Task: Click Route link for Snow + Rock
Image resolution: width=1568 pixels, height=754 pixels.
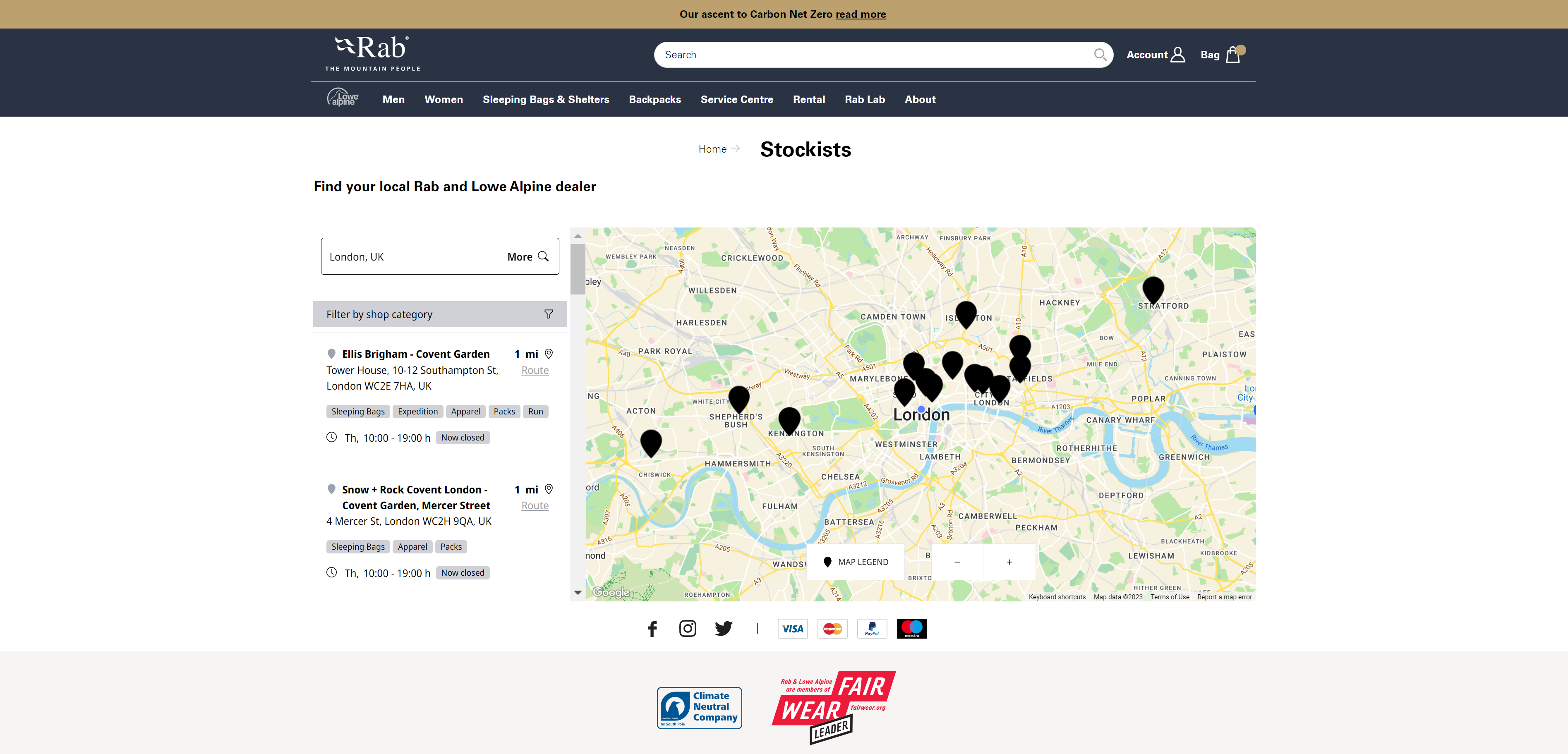Action: [x=535, y=505]
